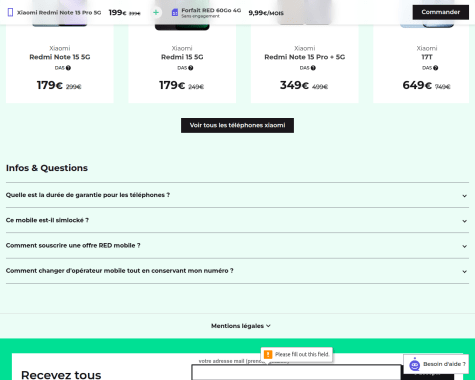Open DAS info icon for Xiaomi 17T
The height and width of the screenshot is (380, 475).
pyautogui.click(x=436, y=68)
